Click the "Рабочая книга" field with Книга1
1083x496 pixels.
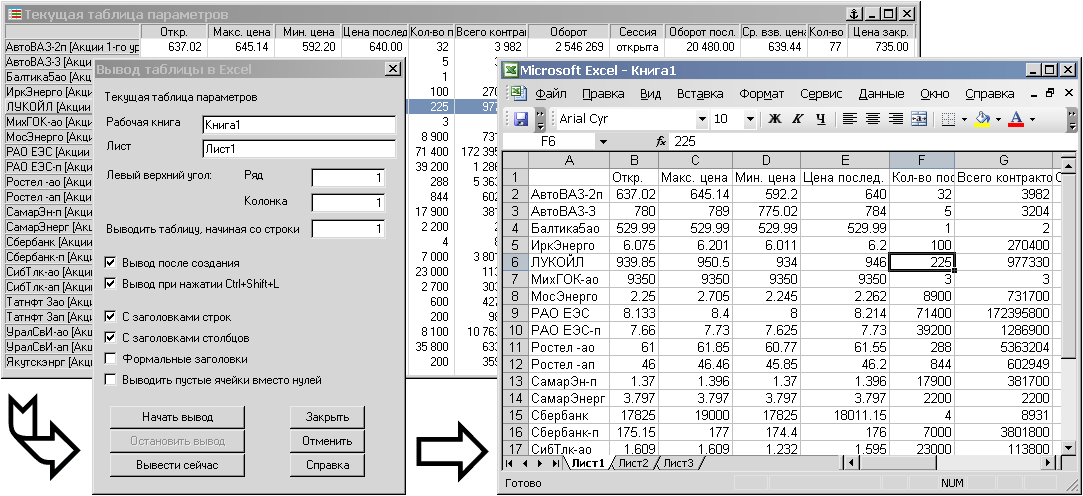pyautogui.click(x=299, y=125)
